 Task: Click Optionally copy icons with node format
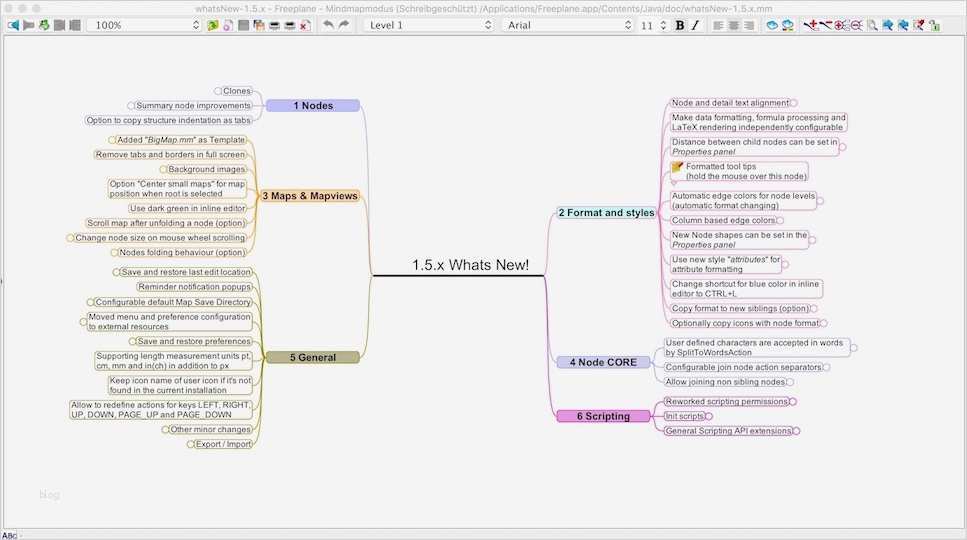tap(745, 324)
